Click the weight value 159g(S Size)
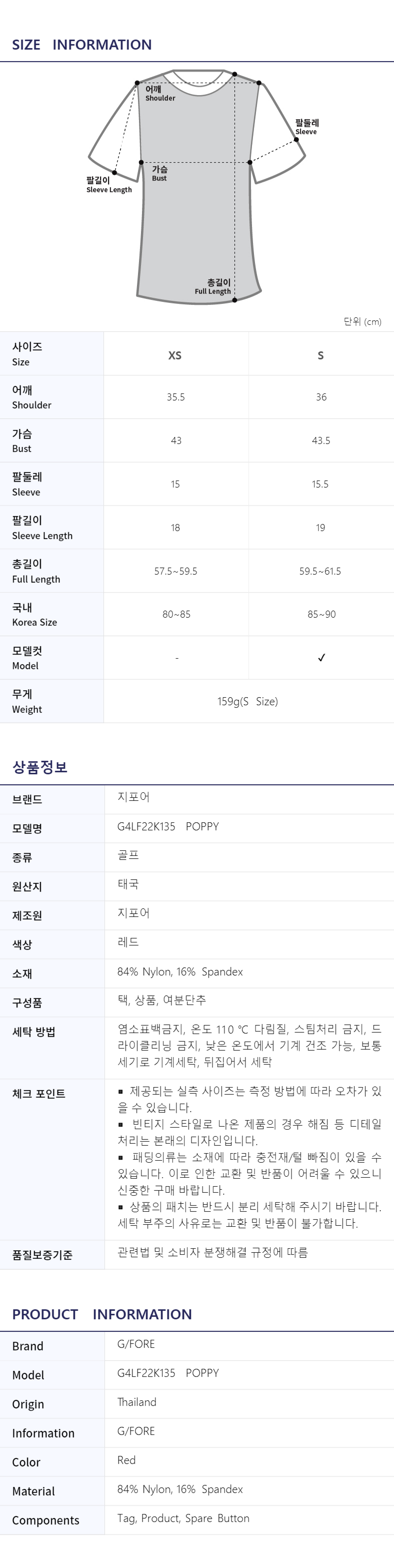This screenshot has width=394, height=1568. (x=247, y=701)
